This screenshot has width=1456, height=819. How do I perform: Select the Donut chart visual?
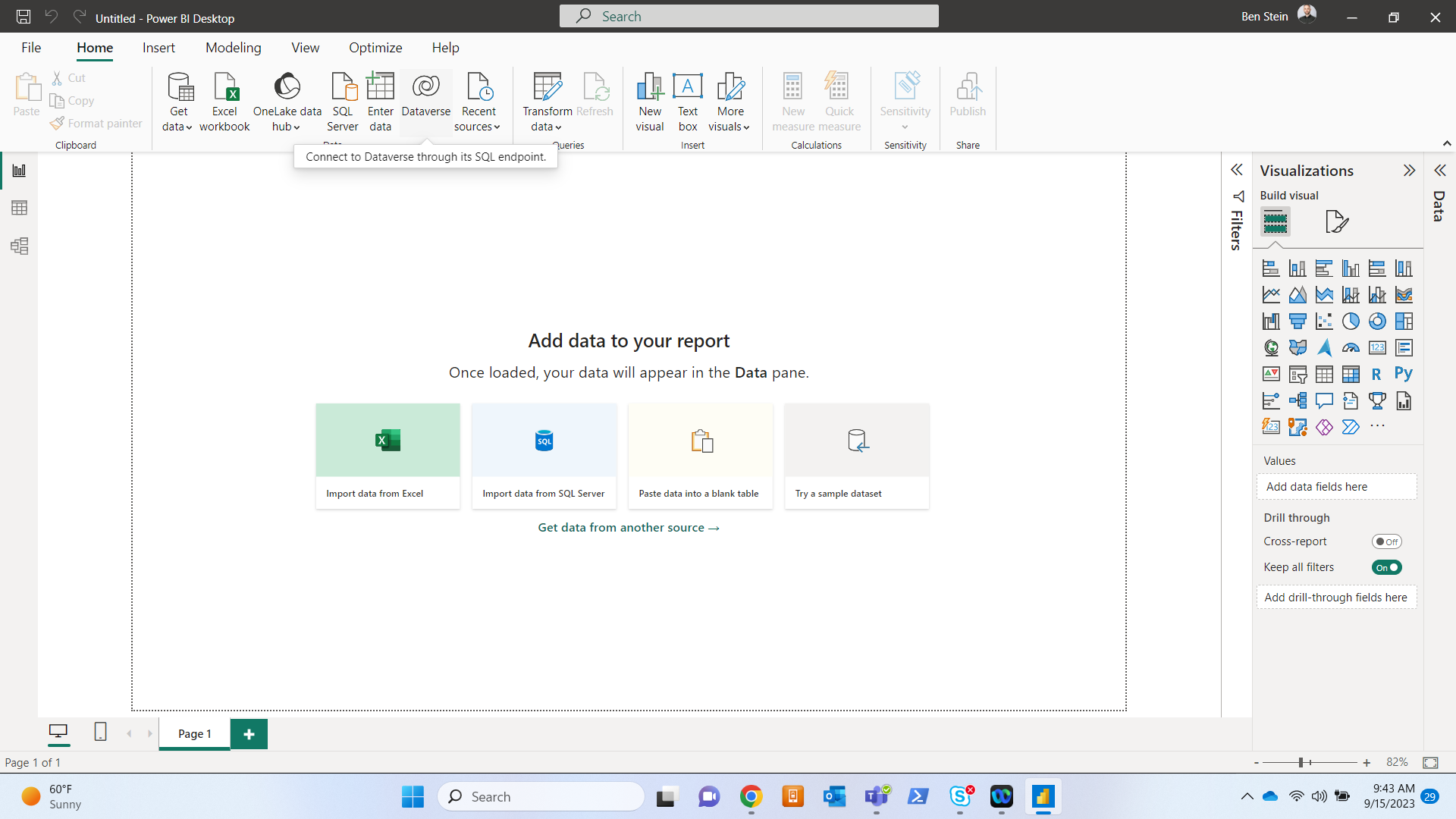pyautogui.click(x=1377, y=322)
